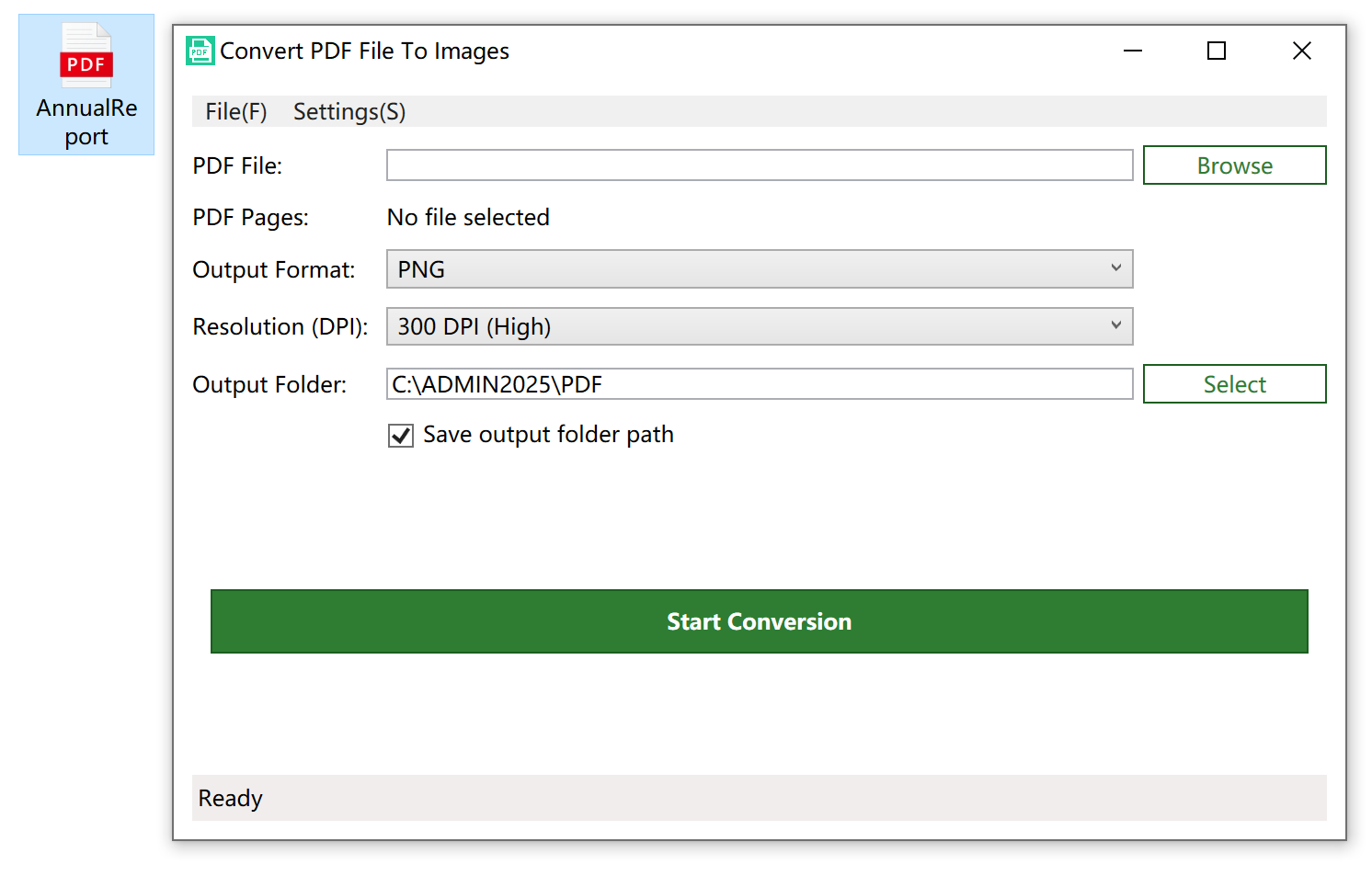
Task: Click the Output Folder path field
Action: (759, 383)
